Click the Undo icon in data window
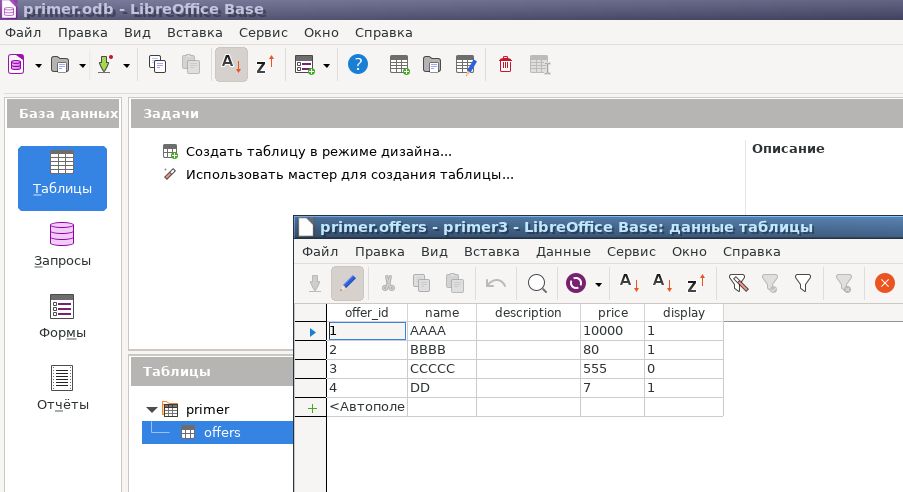The width and height of the screenshot is (903, 492). pos(496,283)
